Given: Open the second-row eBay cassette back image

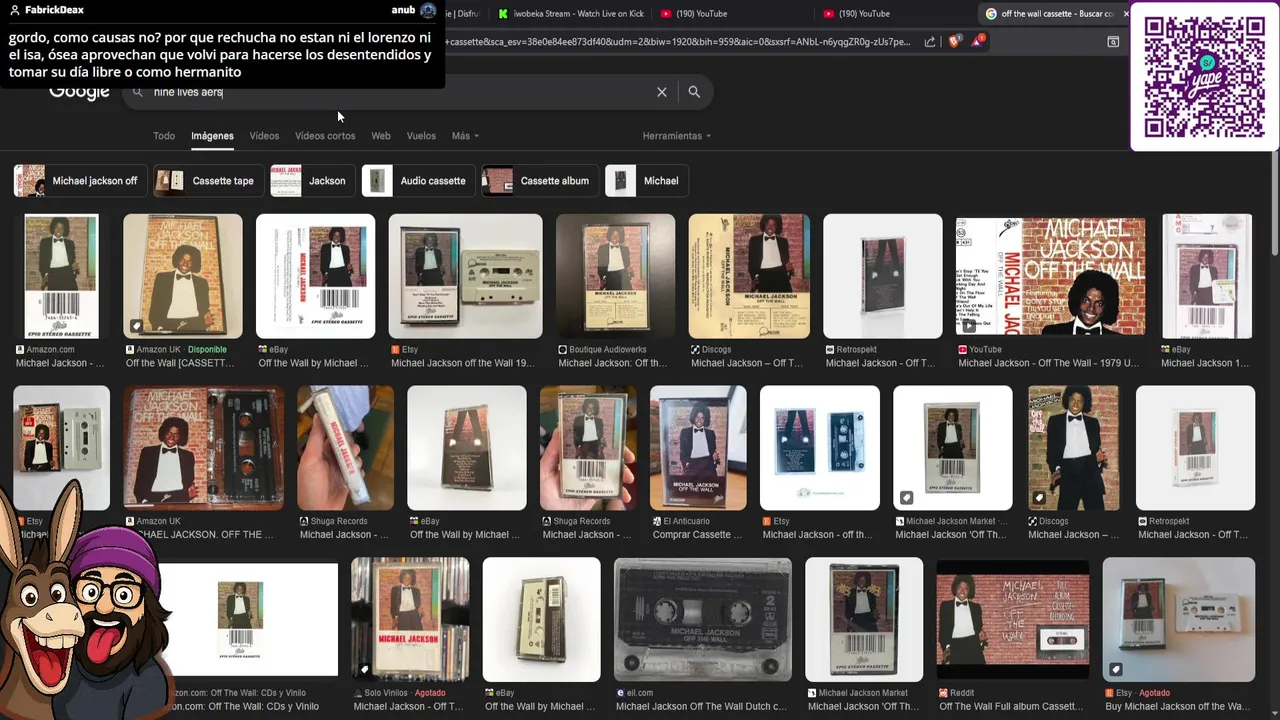Looking at the screenshot, I should click(467, 448).
